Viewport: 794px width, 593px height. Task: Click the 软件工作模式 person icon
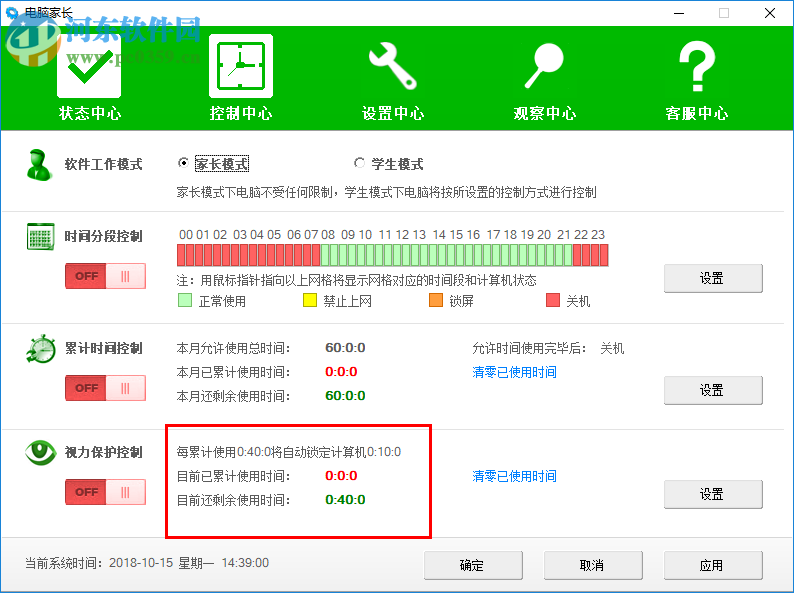pyautogui.click(x=39, y=165)
